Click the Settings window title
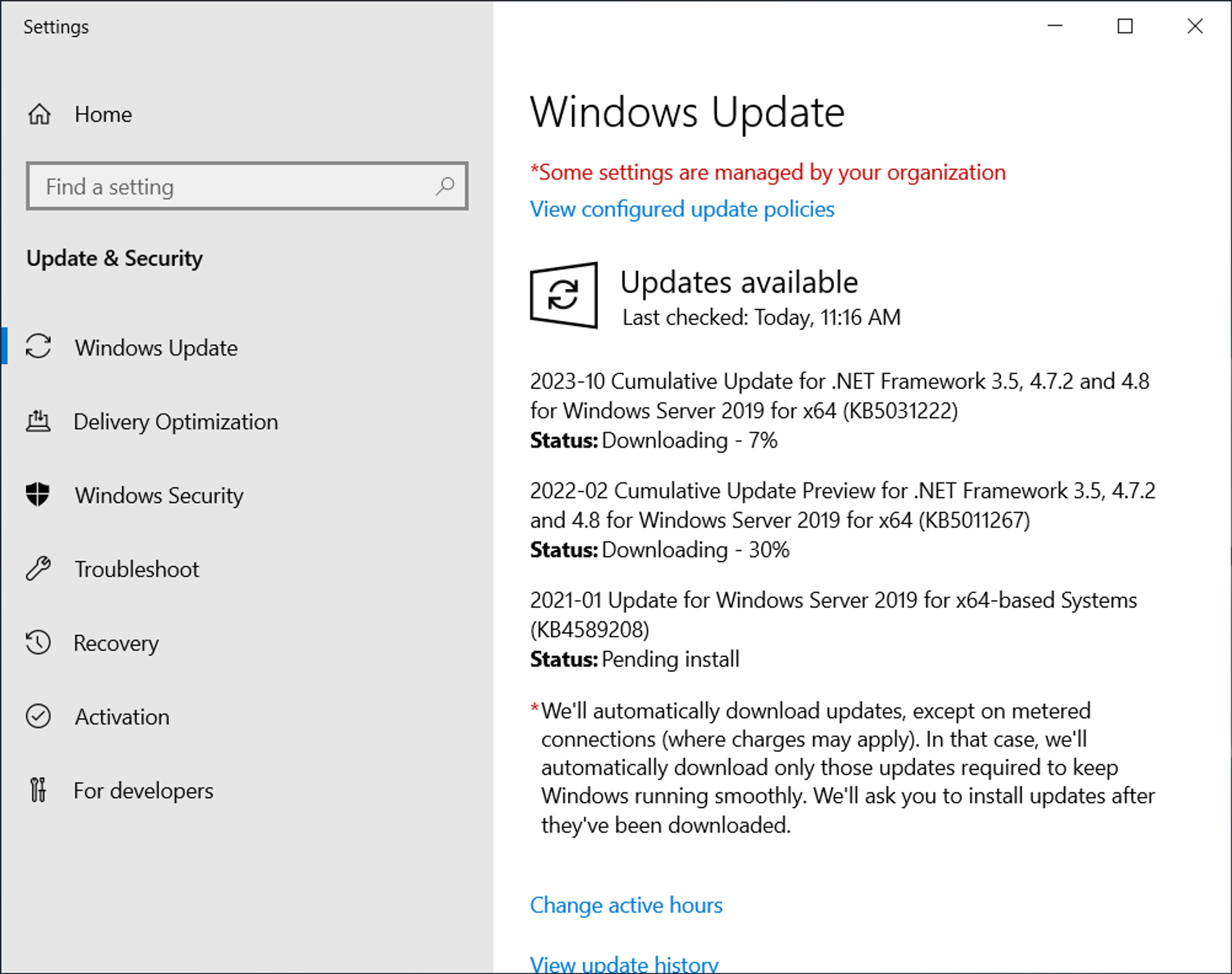Viewport: 1232px width, 974px height. pos(56,27)
